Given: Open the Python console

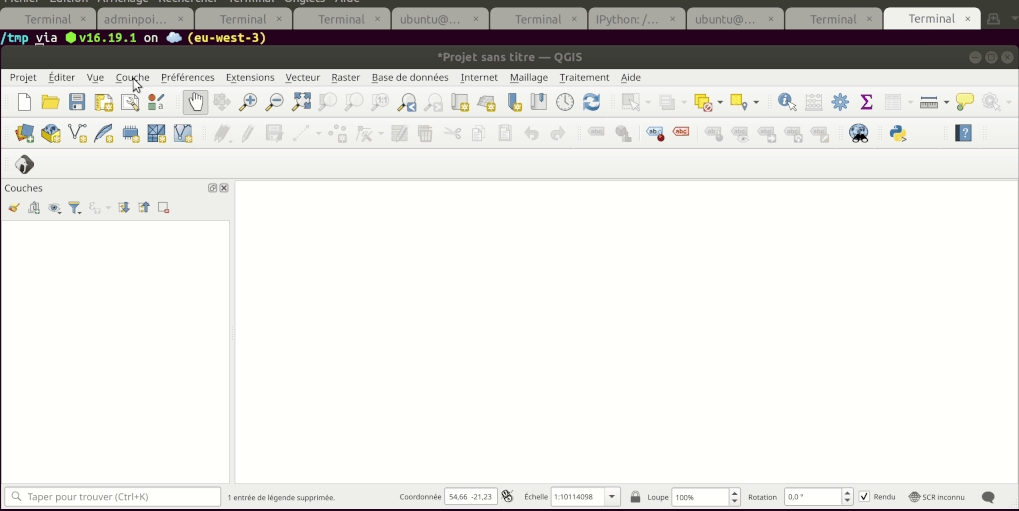Looking at the screenshot, I should (898, 133).
